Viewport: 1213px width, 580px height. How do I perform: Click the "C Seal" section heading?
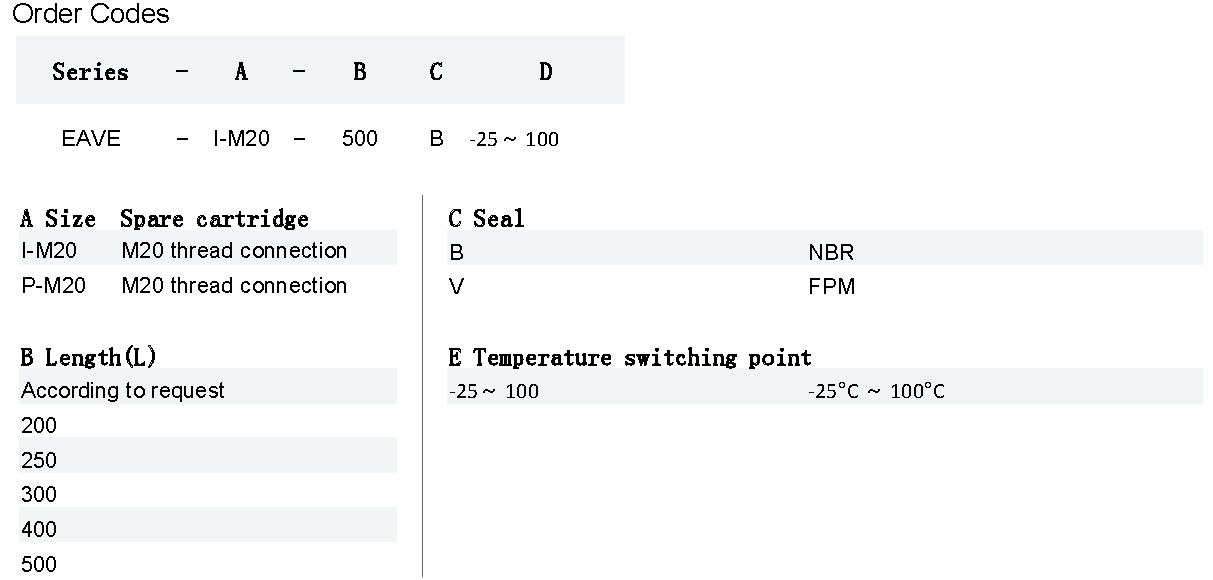click(486, 219)
